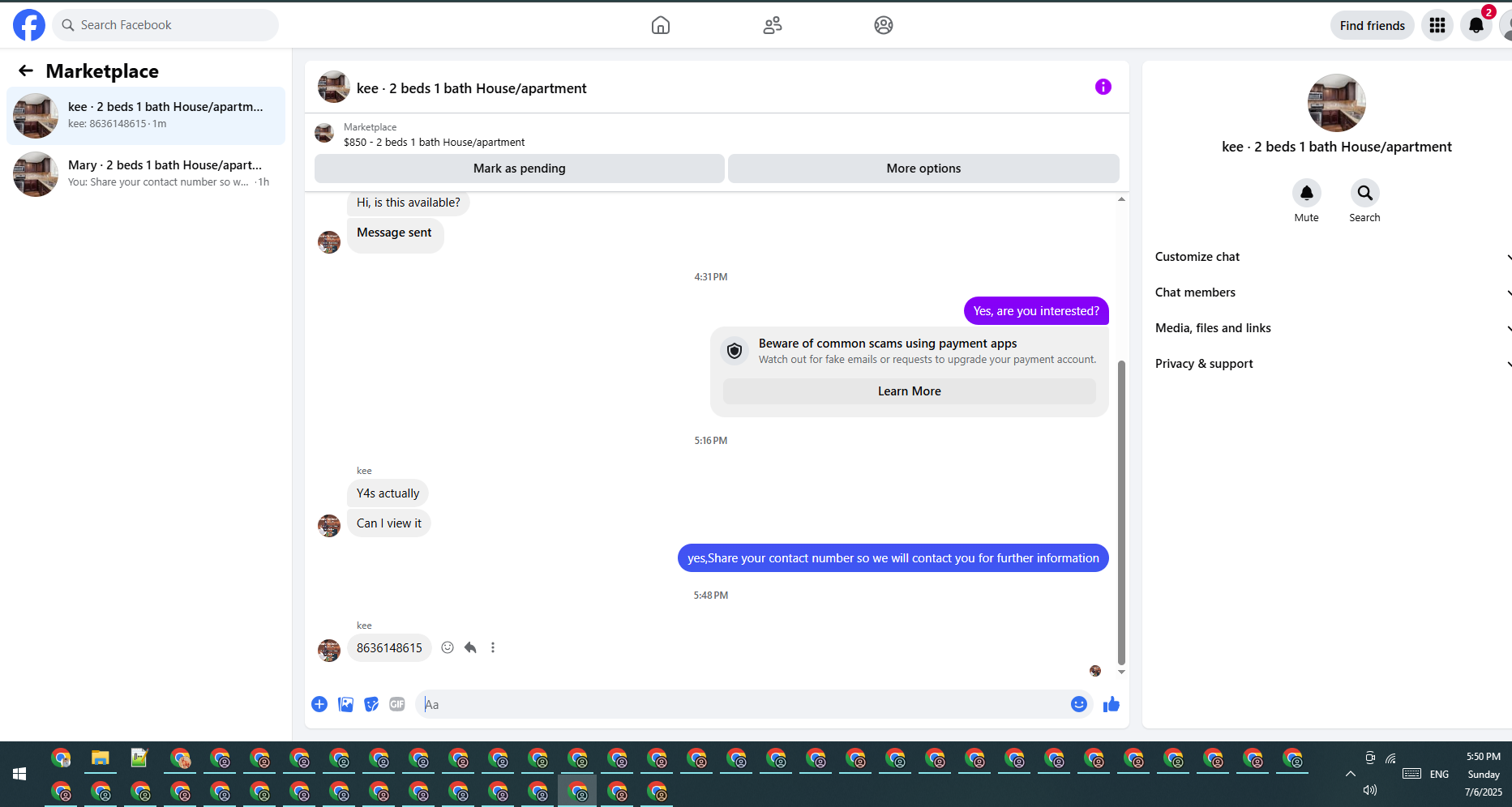Open Notepad++ from the taskbar
Image resolution: width=1512 pixels, height=807 pixels.
coord(140,758)
